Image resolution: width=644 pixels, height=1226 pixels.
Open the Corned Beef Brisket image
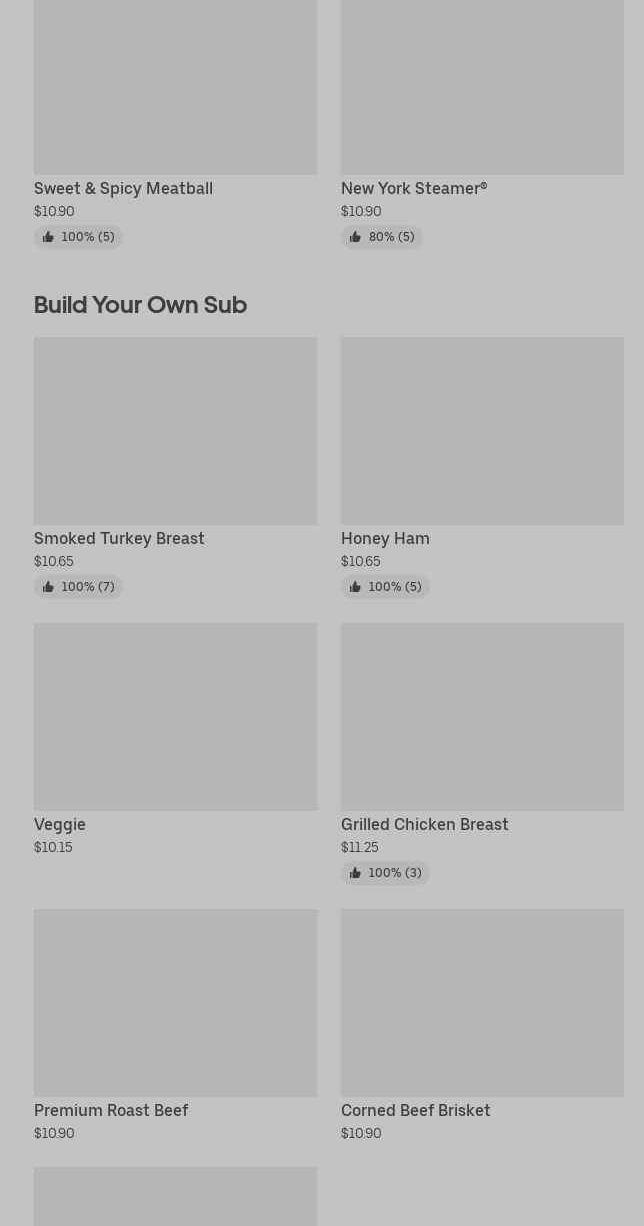click(482, 1002)
